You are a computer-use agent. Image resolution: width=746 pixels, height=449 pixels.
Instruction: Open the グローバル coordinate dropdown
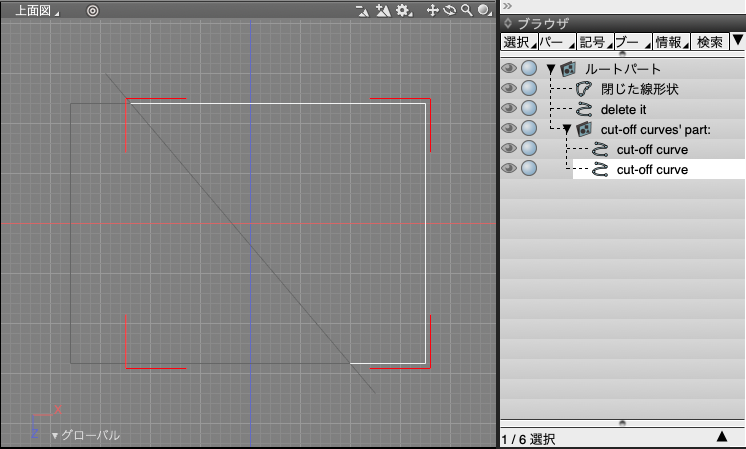click(85, 435)
